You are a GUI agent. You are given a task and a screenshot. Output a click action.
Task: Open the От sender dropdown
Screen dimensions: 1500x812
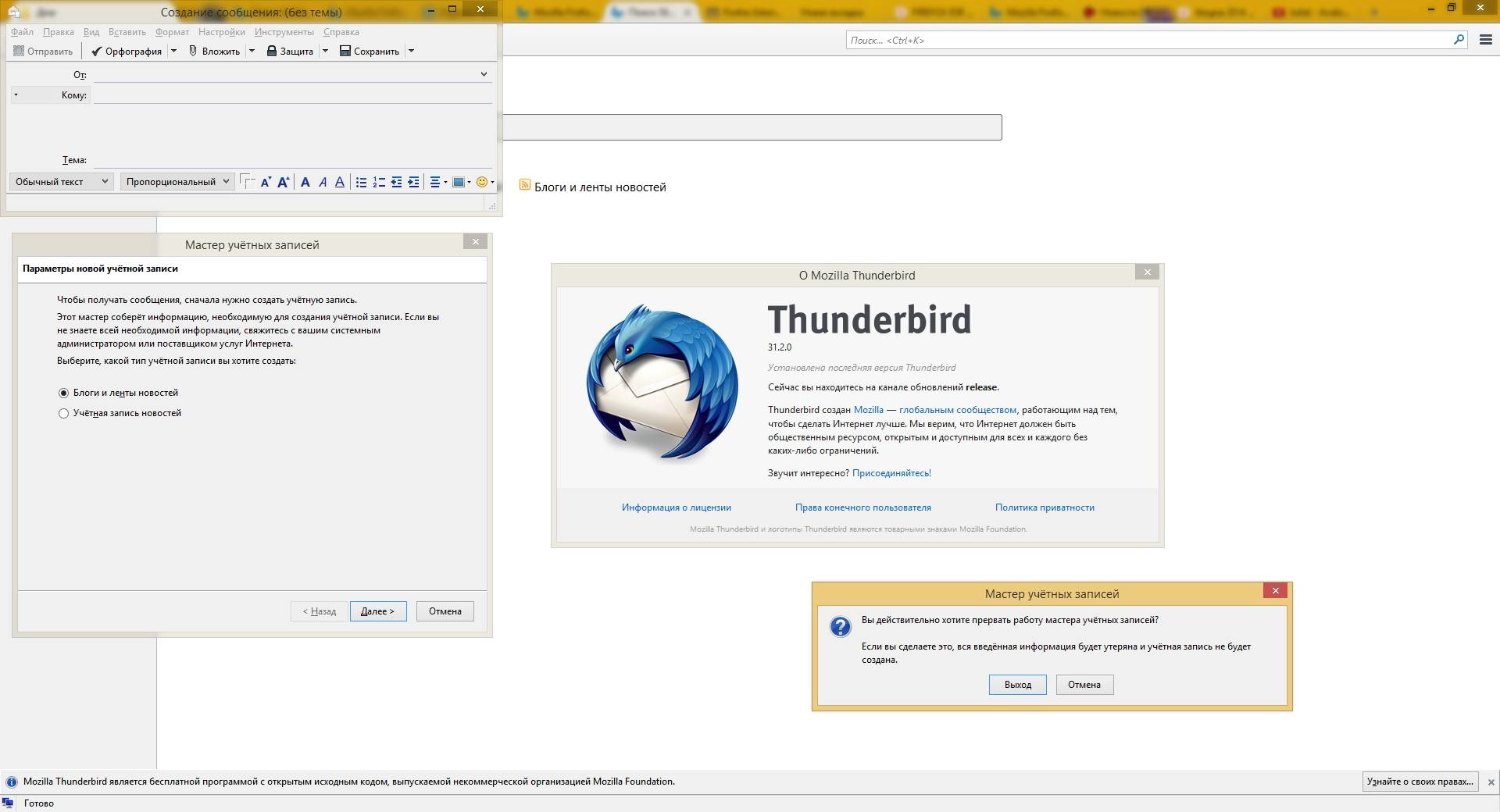pos(484,74)
